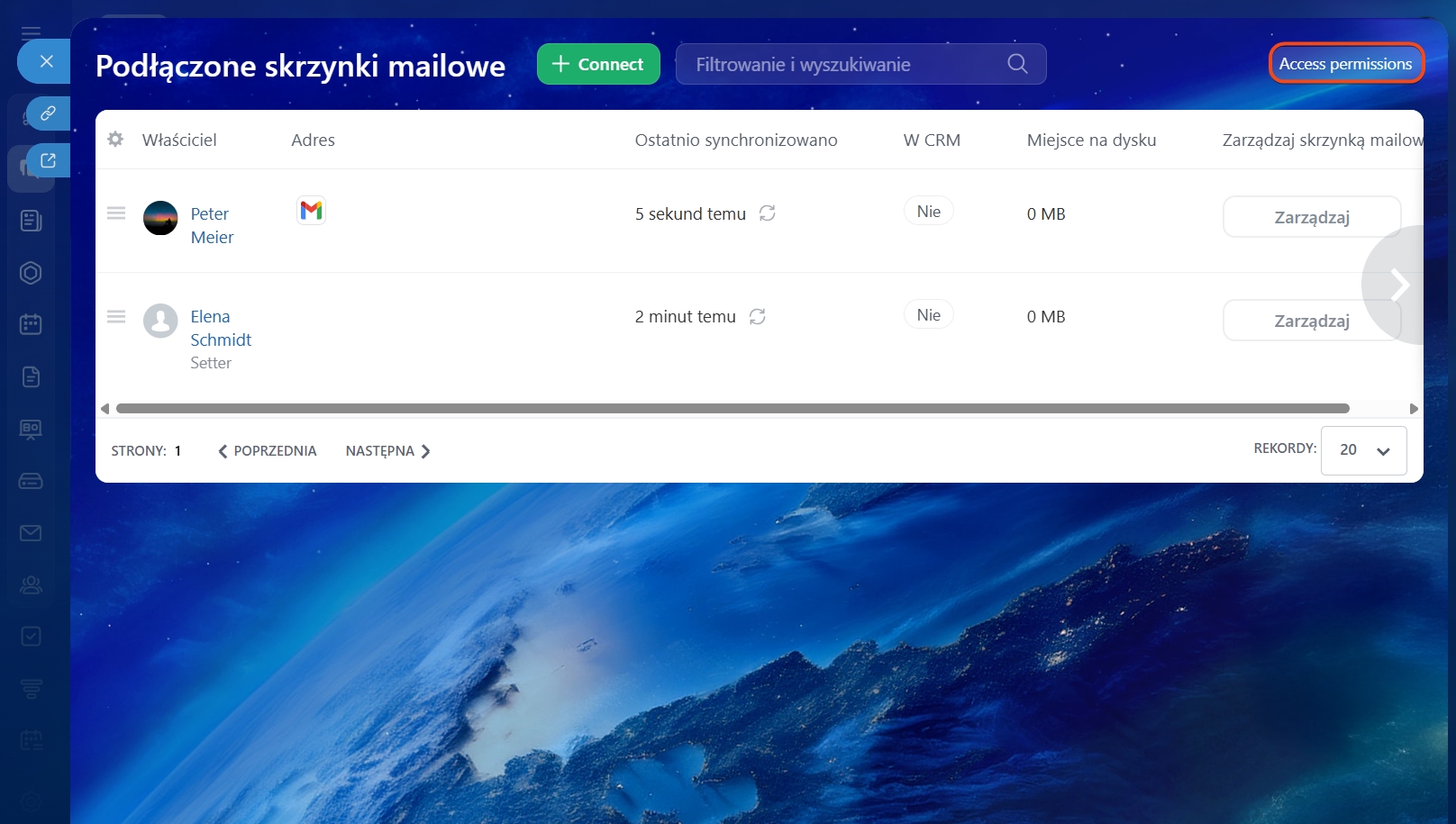Focus the 'Filtrowanie i wyszukiwanie' search field
This screenshot has width=1456, height=824.
860,64
